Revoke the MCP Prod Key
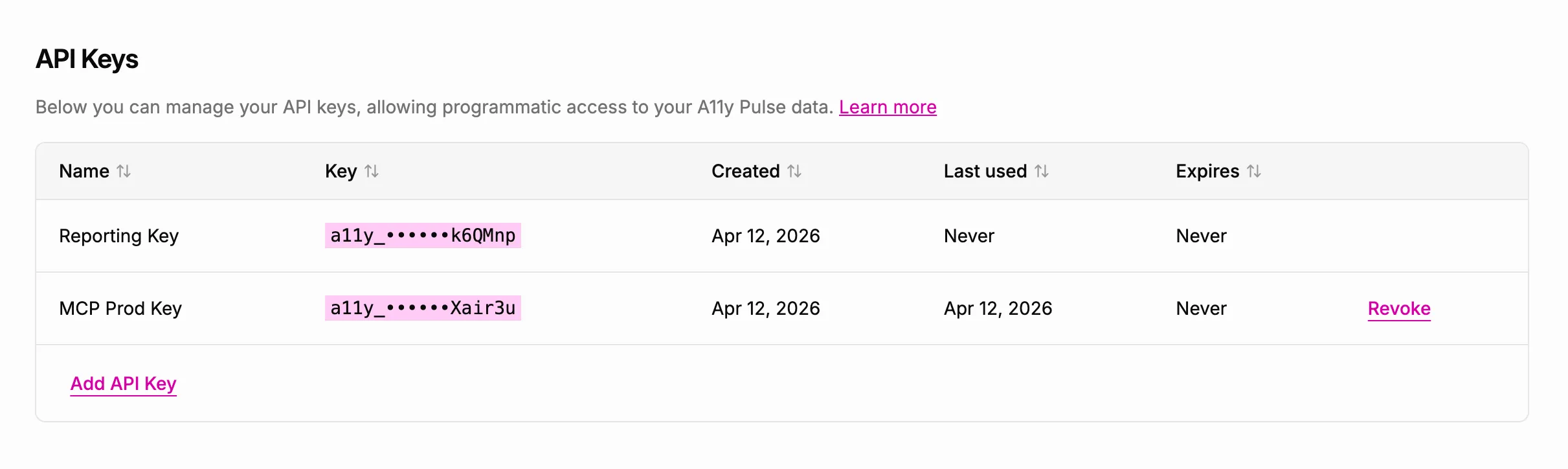 [x=1400, y=308]
